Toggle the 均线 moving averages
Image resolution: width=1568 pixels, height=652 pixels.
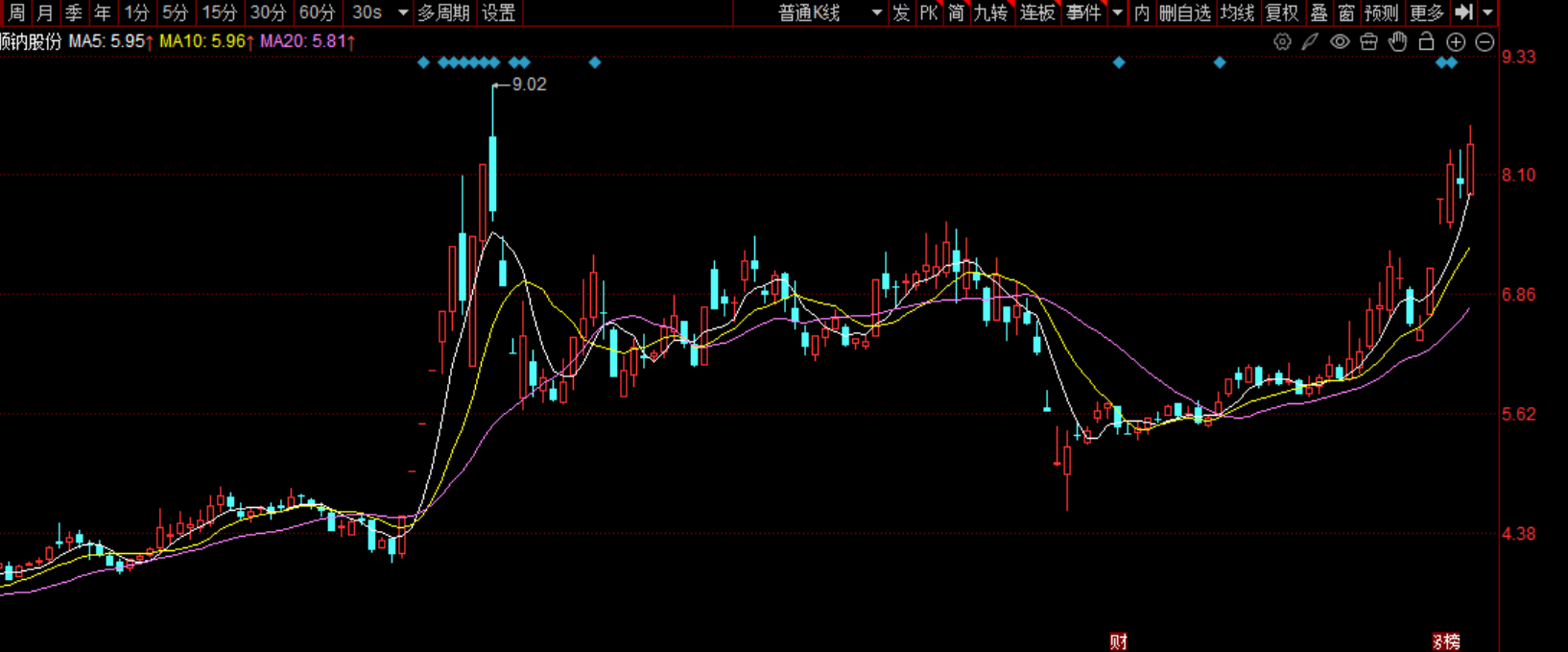pyautogui.click(x=1238, y=12)
